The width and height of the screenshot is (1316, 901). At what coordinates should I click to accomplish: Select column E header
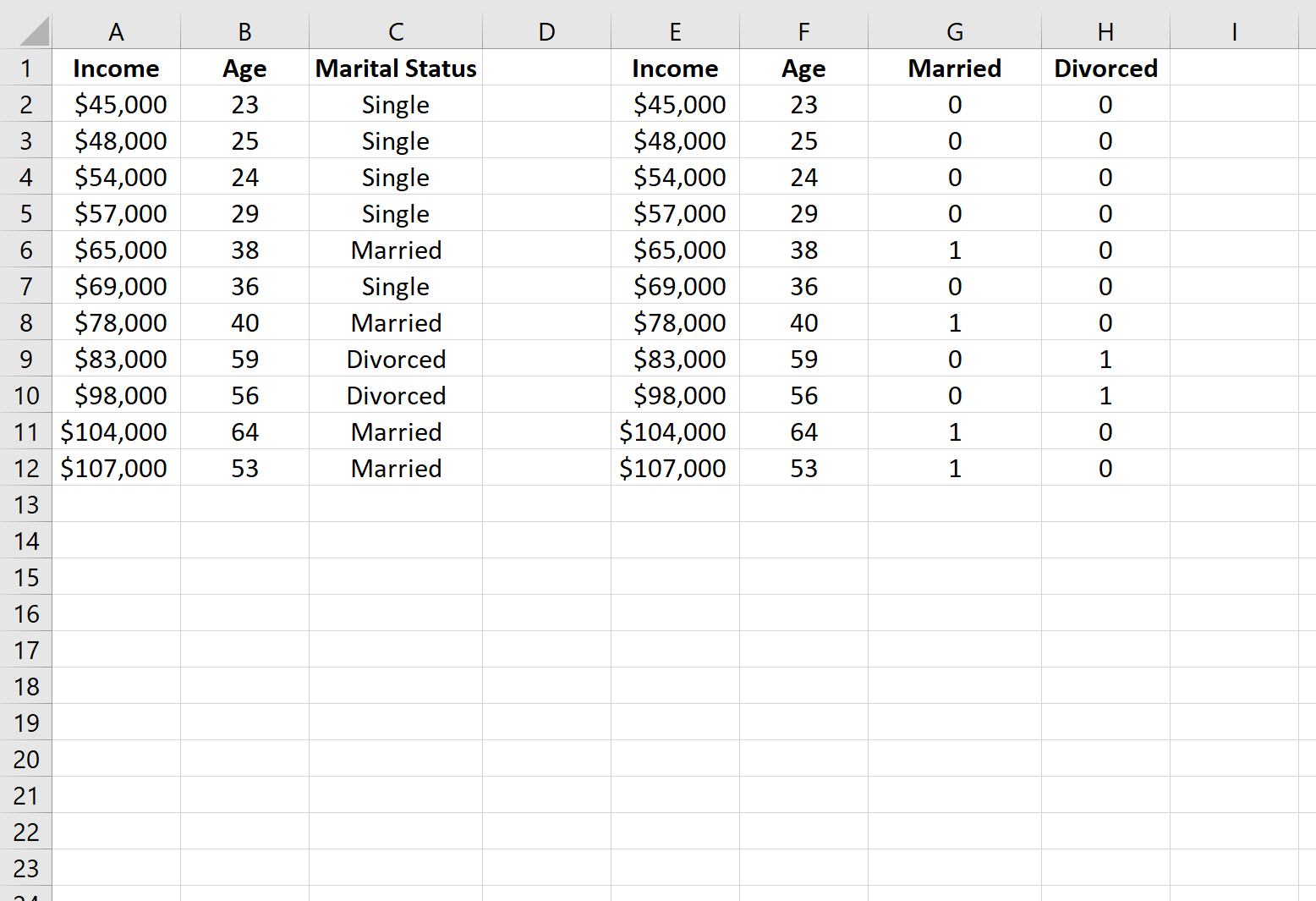(x=675, y=30)
